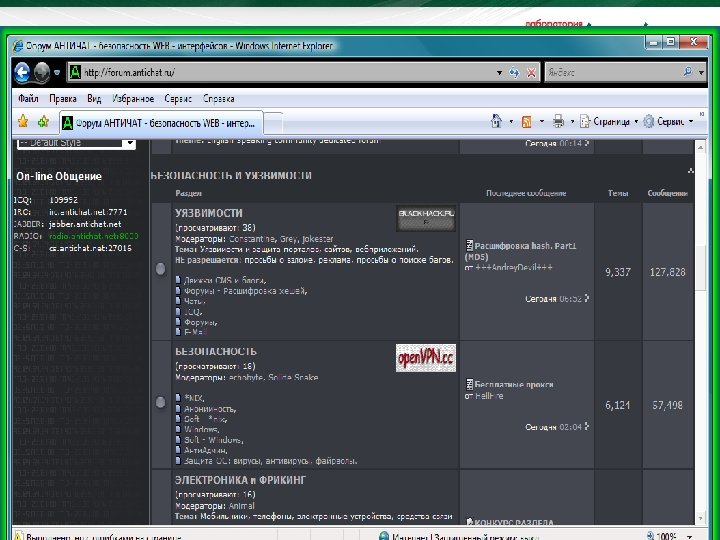The width and height of the screenshot is (720, 540).
Task: Click БЕЗОПАСНОСТЬ forum status icon
Action: coord(160,402)
